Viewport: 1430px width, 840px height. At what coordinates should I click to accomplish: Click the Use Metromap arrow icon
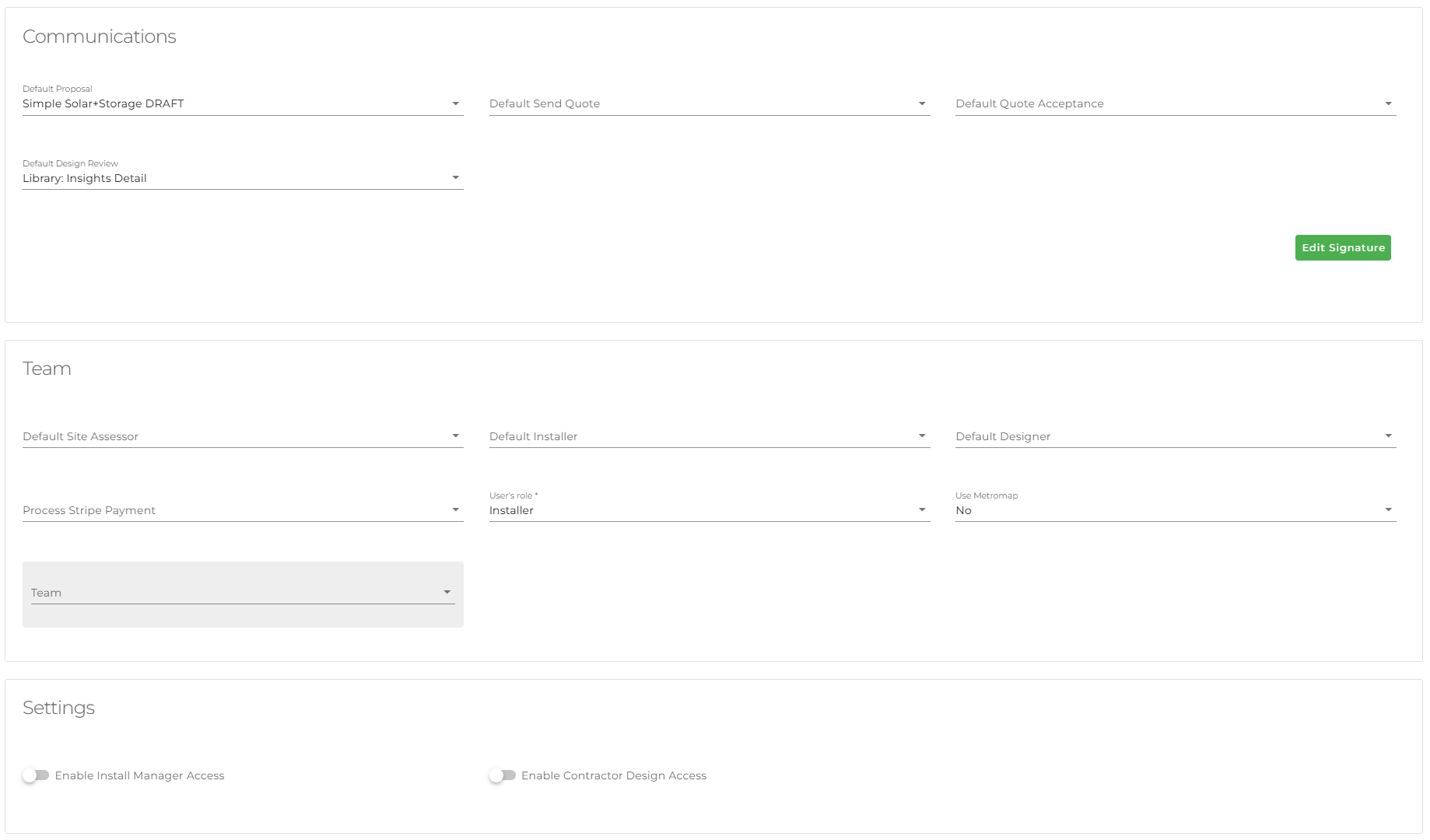(1388, 510)
